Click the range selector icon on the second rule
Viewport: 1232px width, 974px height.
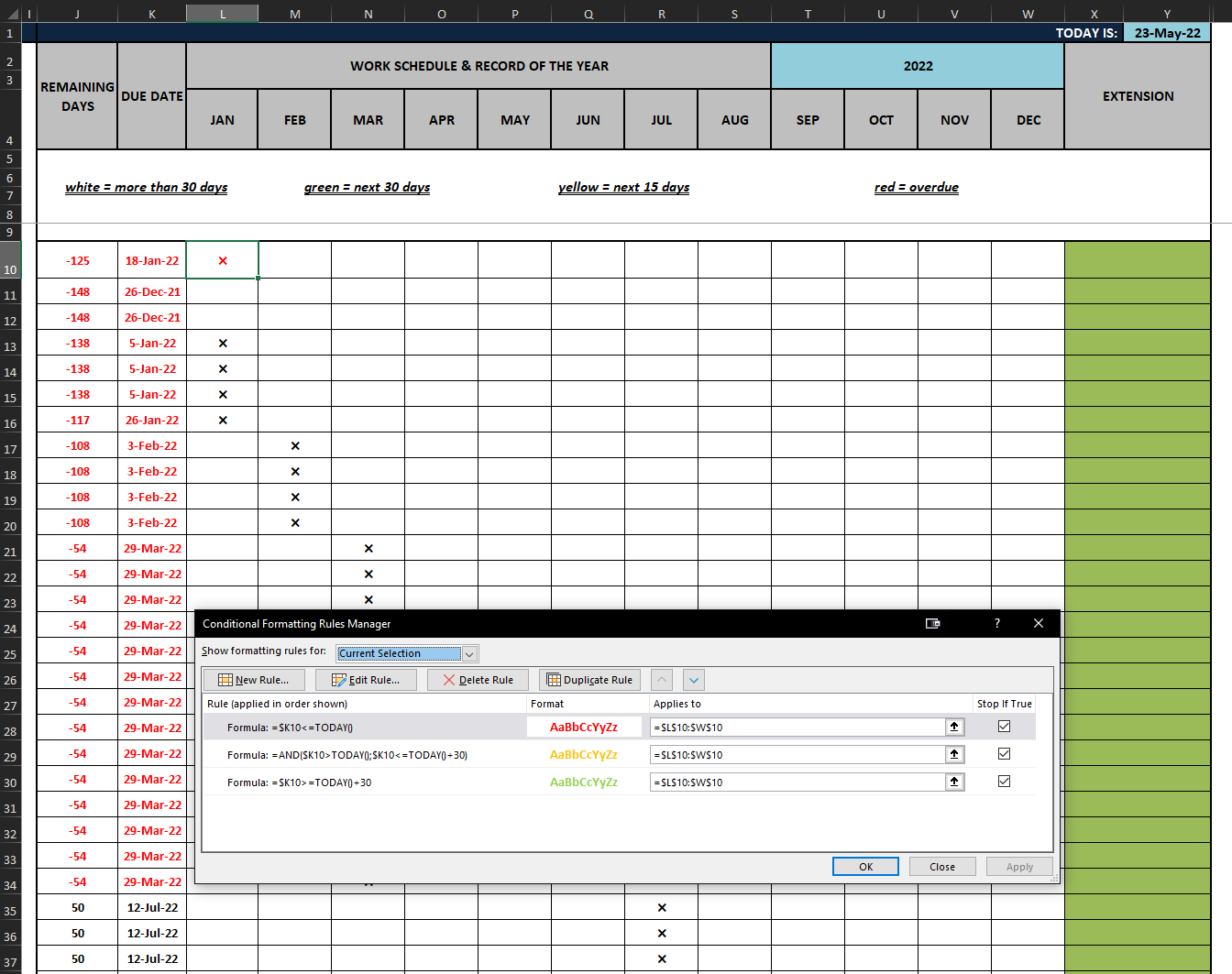[x=954, y=753]
